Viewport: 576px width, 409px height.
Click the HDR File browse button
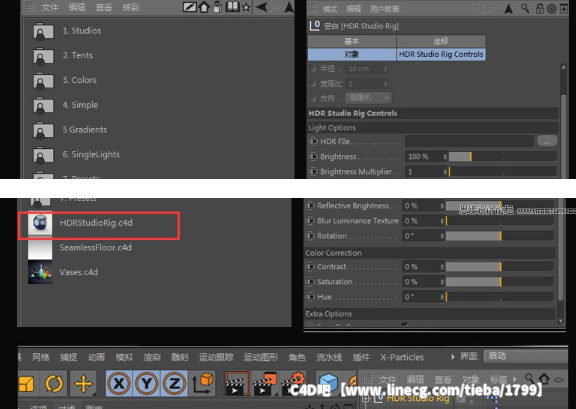547,141
